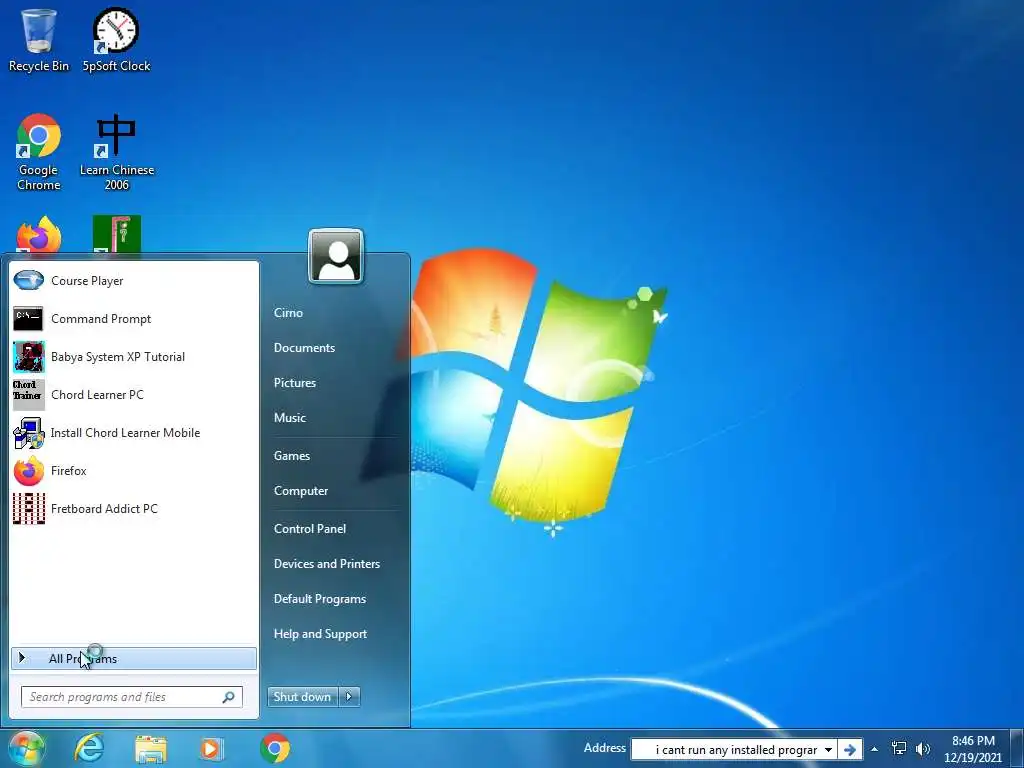Viewport: 1024px width, 768px height.
Task: Click the Firefox desktop shortcut behind the Start menu
Action: click(x=39, y=235)
